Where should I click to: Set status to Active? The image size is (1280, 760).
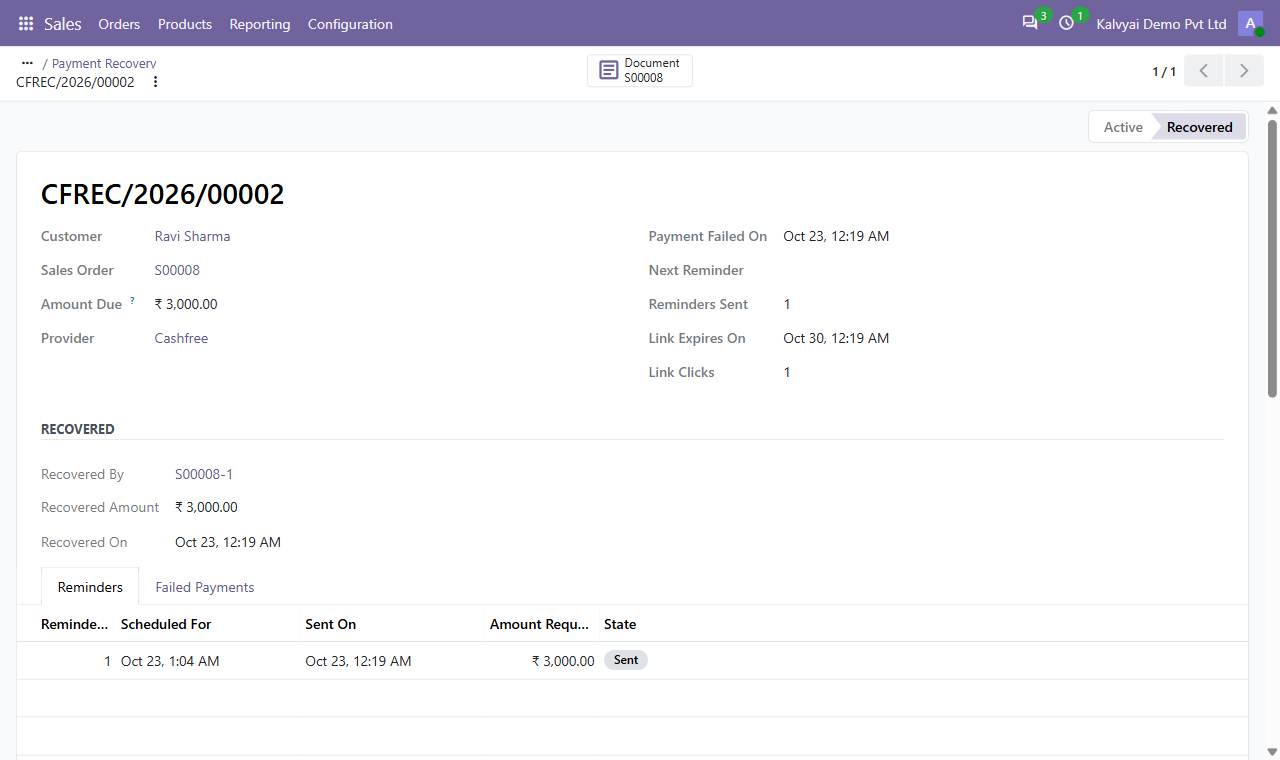[x=1123, y=127]
